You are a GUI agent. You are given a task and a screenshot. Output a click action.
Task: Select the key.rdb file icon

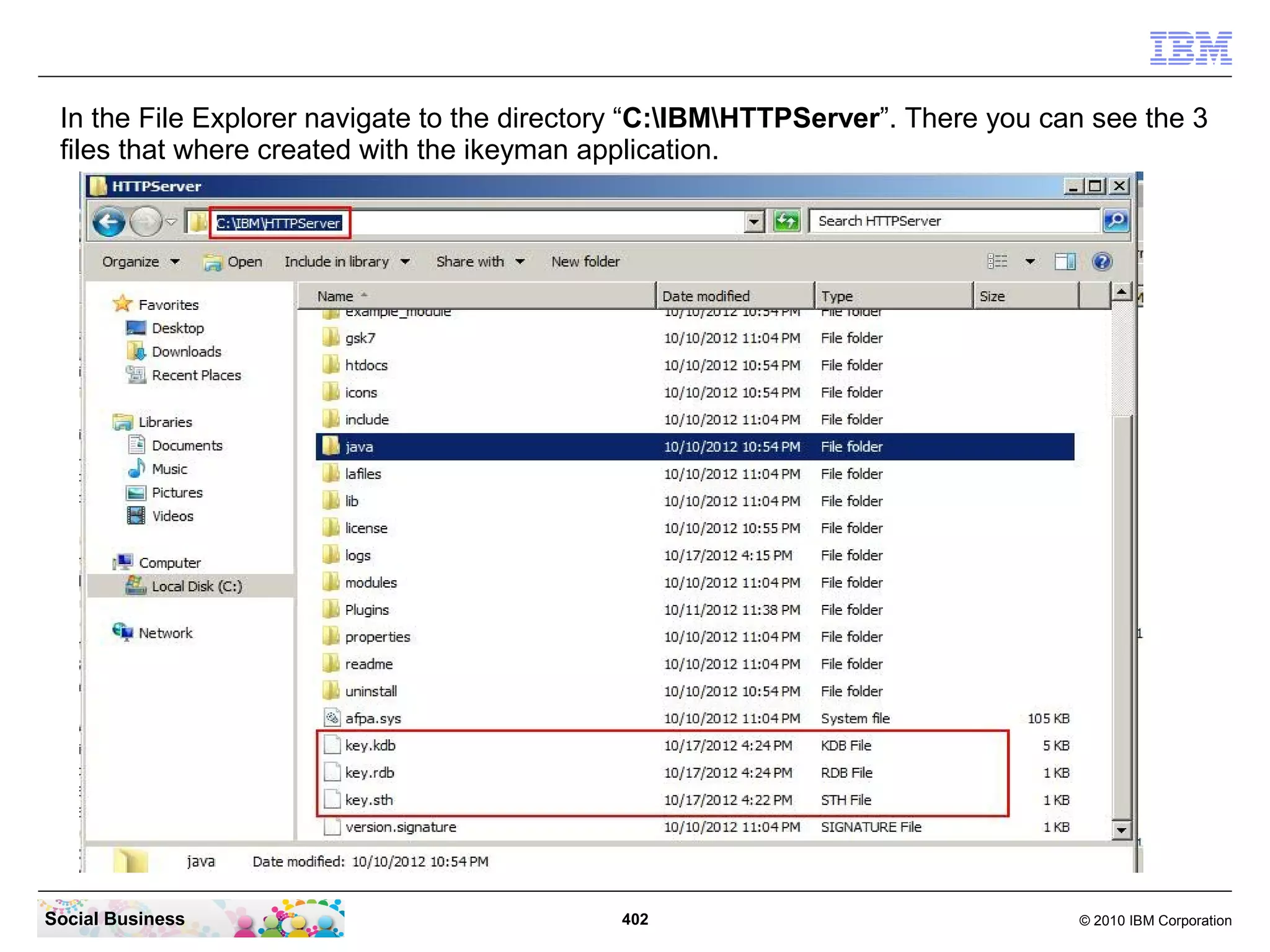332,773
